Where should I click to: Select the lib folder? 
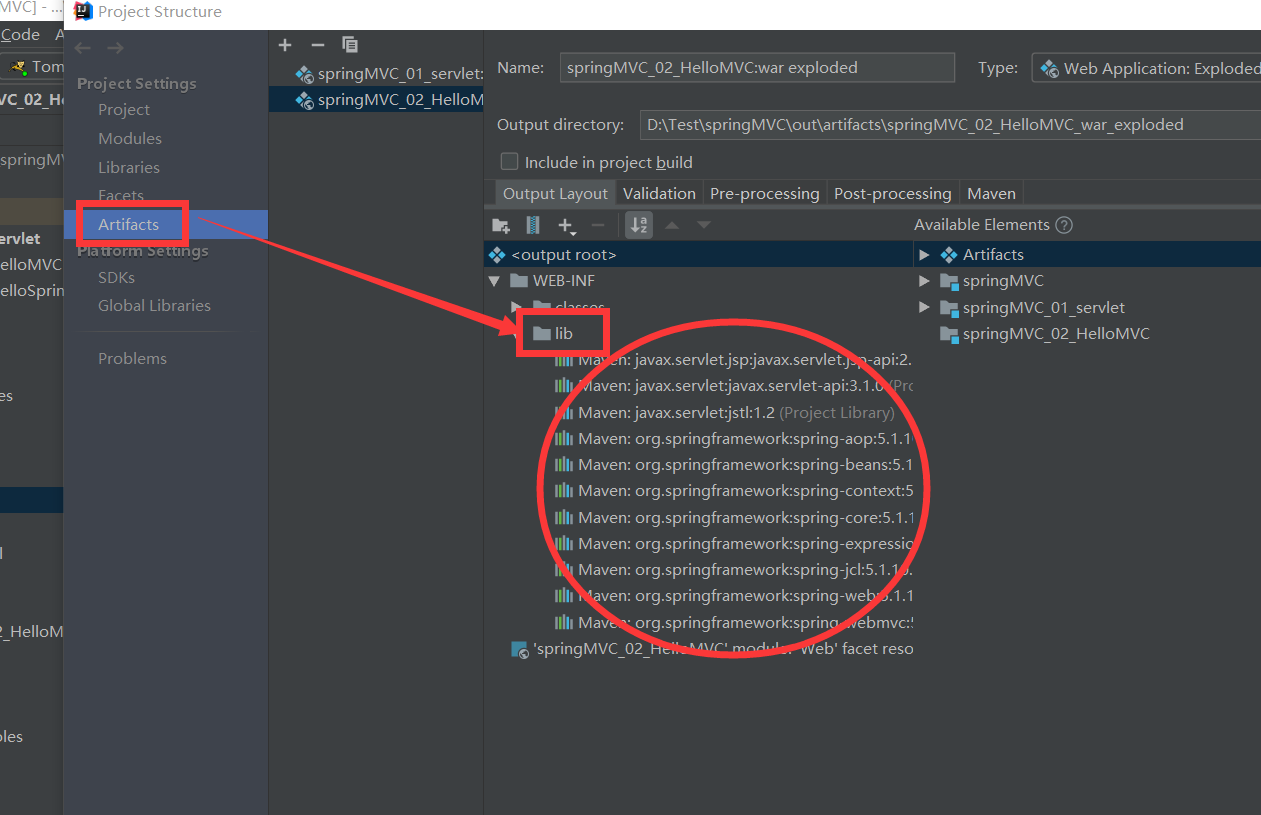click(563, 333)
